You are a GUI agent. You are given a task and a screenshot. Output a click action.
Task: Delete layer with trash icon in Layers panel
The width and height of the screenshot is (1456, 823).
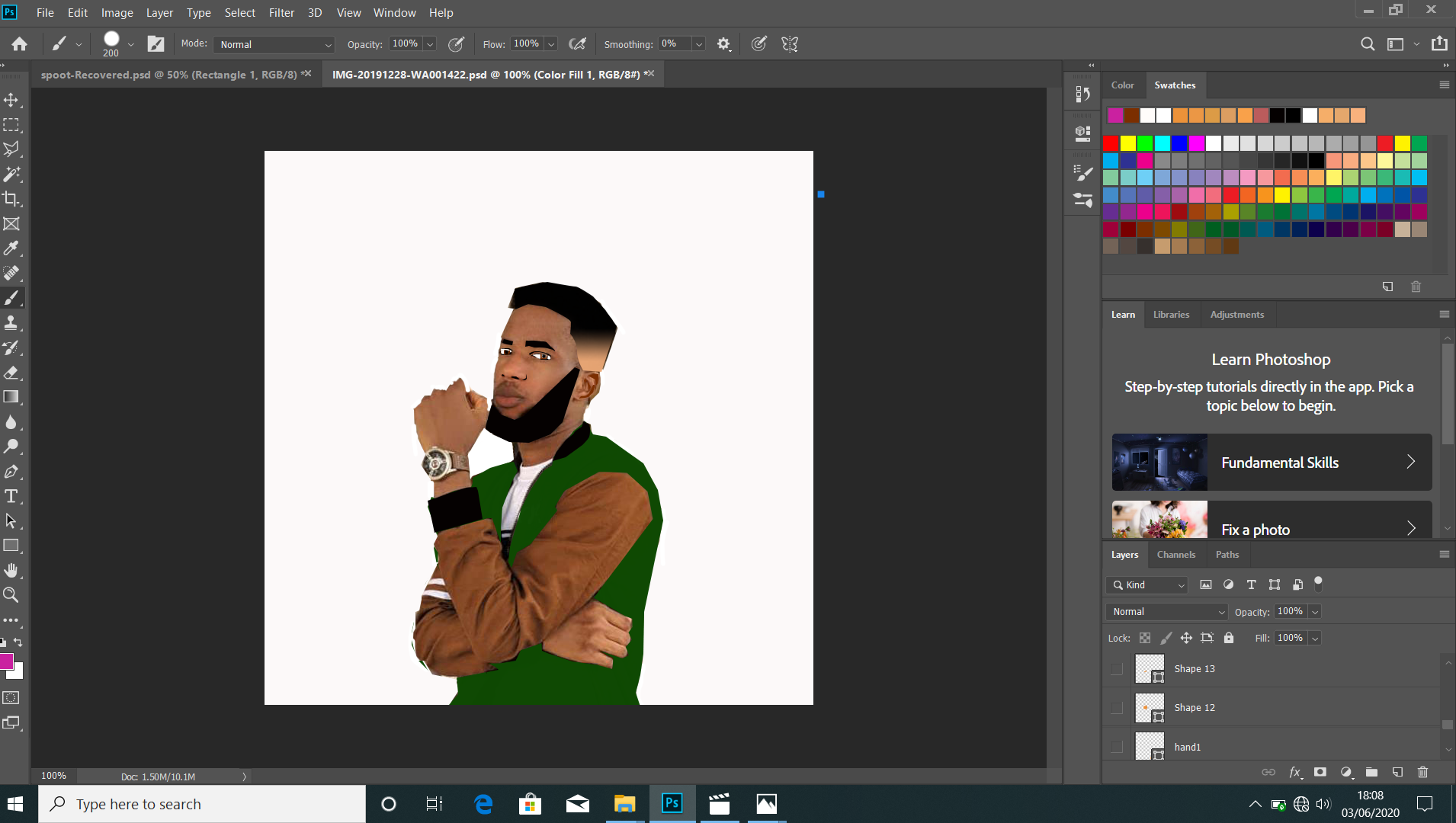point(1422,772)
